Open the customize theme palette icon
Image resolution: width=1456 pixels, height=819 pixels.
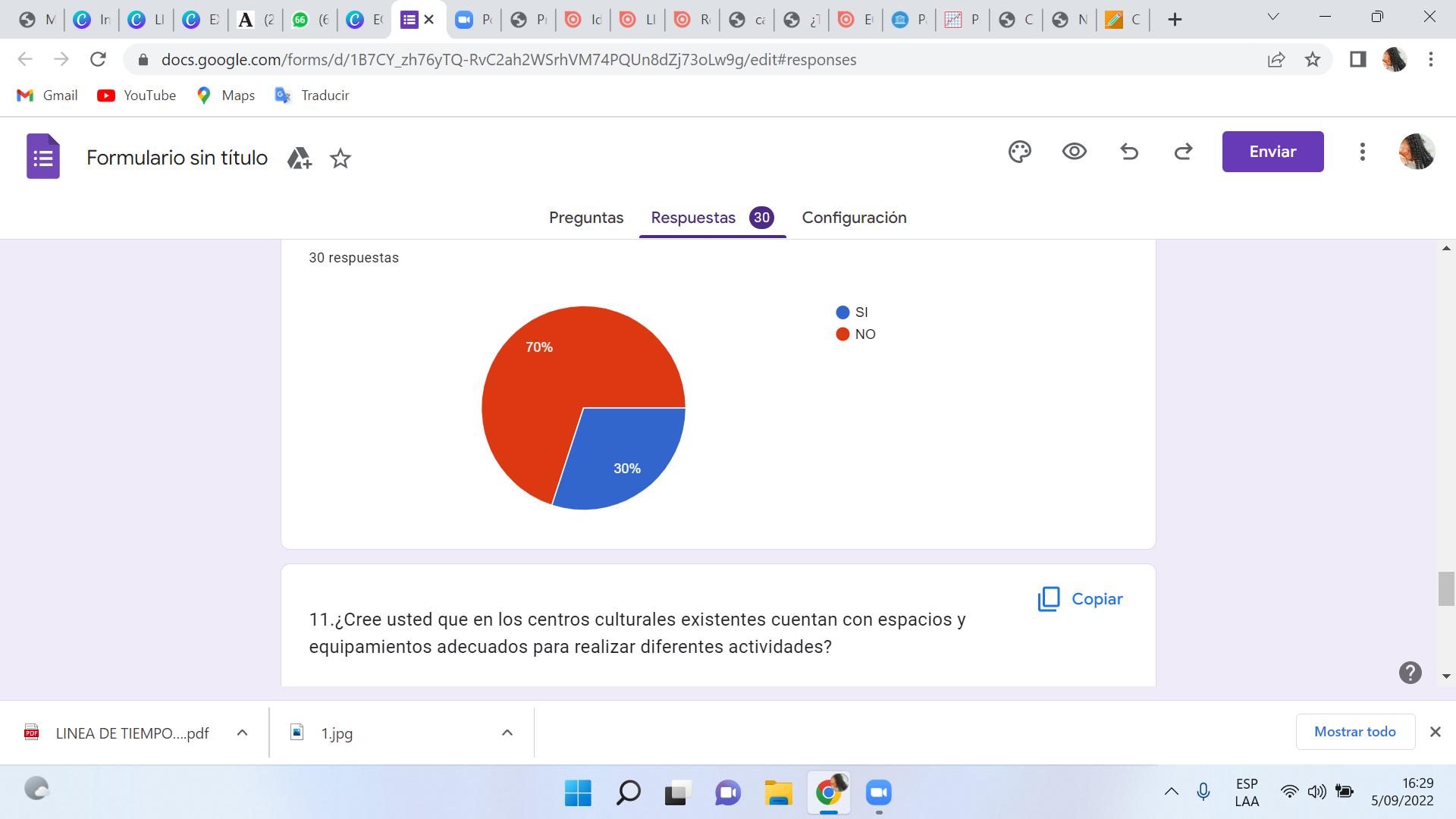pyautogui.click(x=1019, y=152)
